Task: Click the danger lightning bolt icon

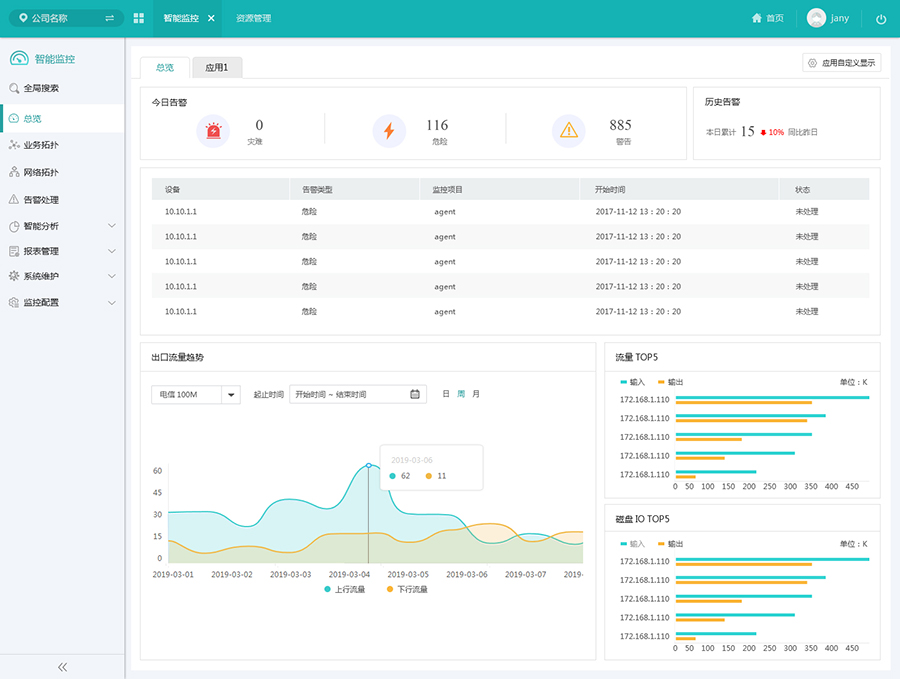Action: (x=389, y=130)
